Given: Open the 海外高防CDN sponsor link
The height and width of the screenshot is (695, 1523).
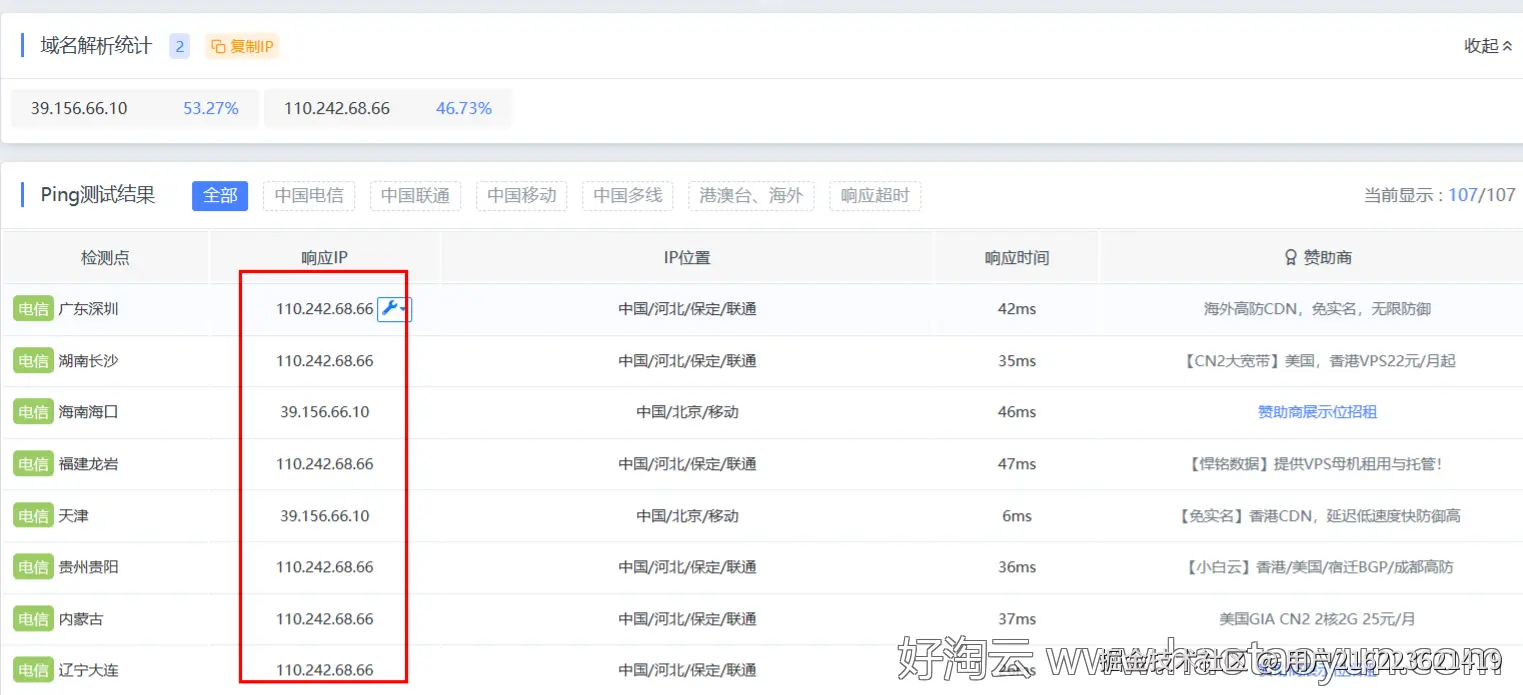Looking at the screenshot, I should point(1317,309).
